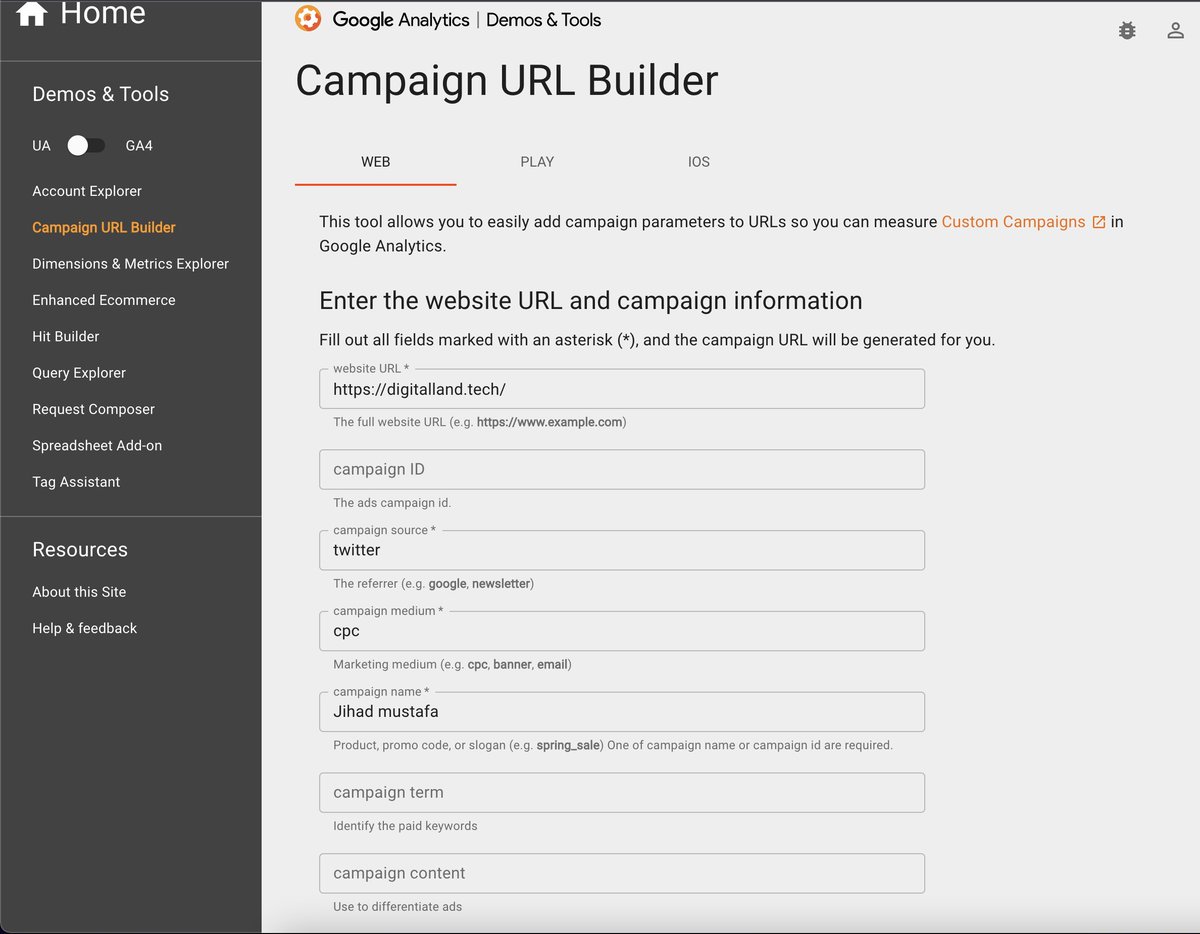Click external-link icon beside Custom Campaigns
This screenshot has height=934, width=1200.
click(x=1098, y=222)
